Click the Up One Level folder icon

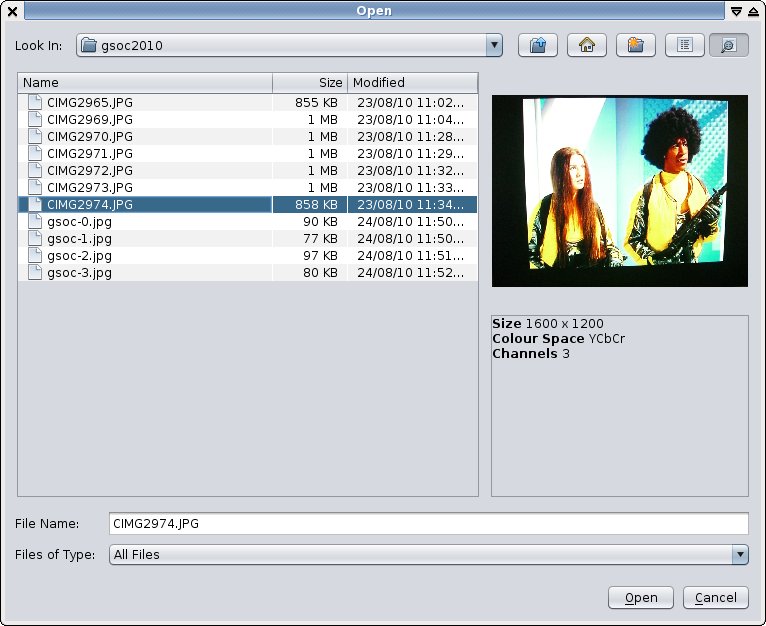pos(537,45)
